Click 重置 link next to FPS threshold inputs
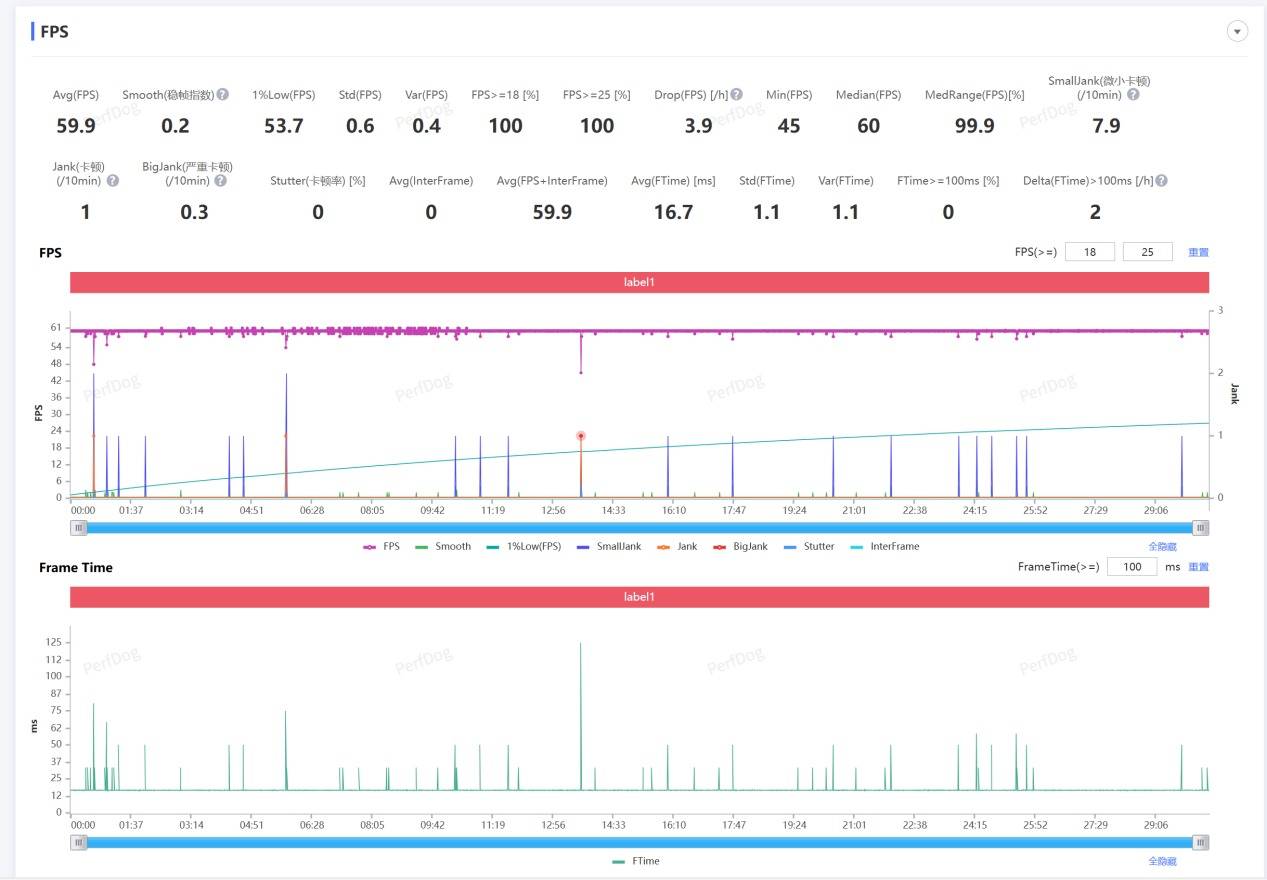 coord(1198,253)
